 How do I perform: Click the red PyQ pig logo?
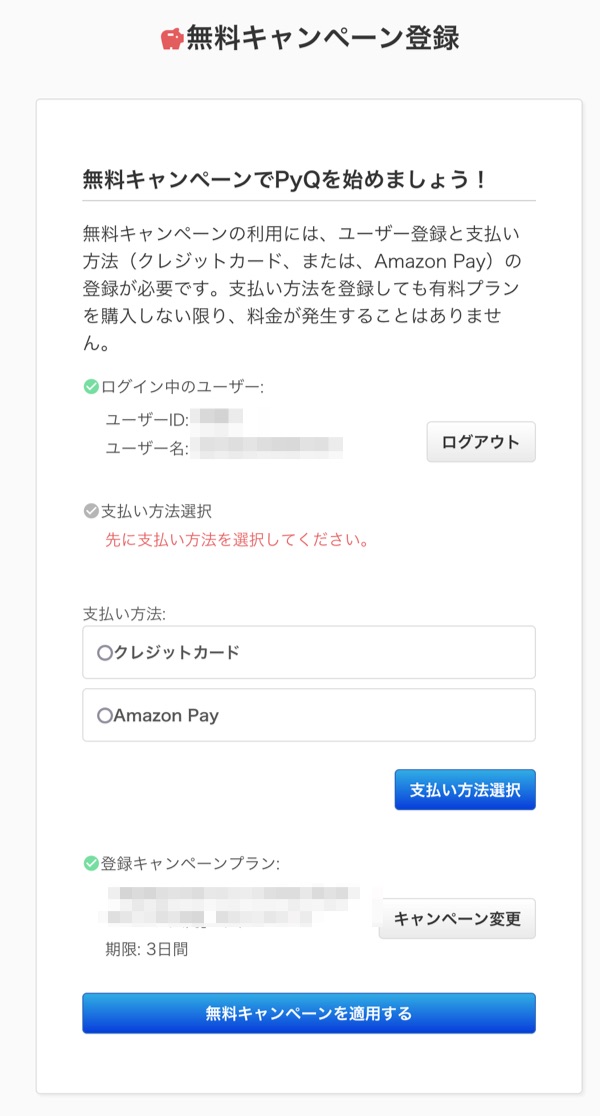[x=172, y=38]
